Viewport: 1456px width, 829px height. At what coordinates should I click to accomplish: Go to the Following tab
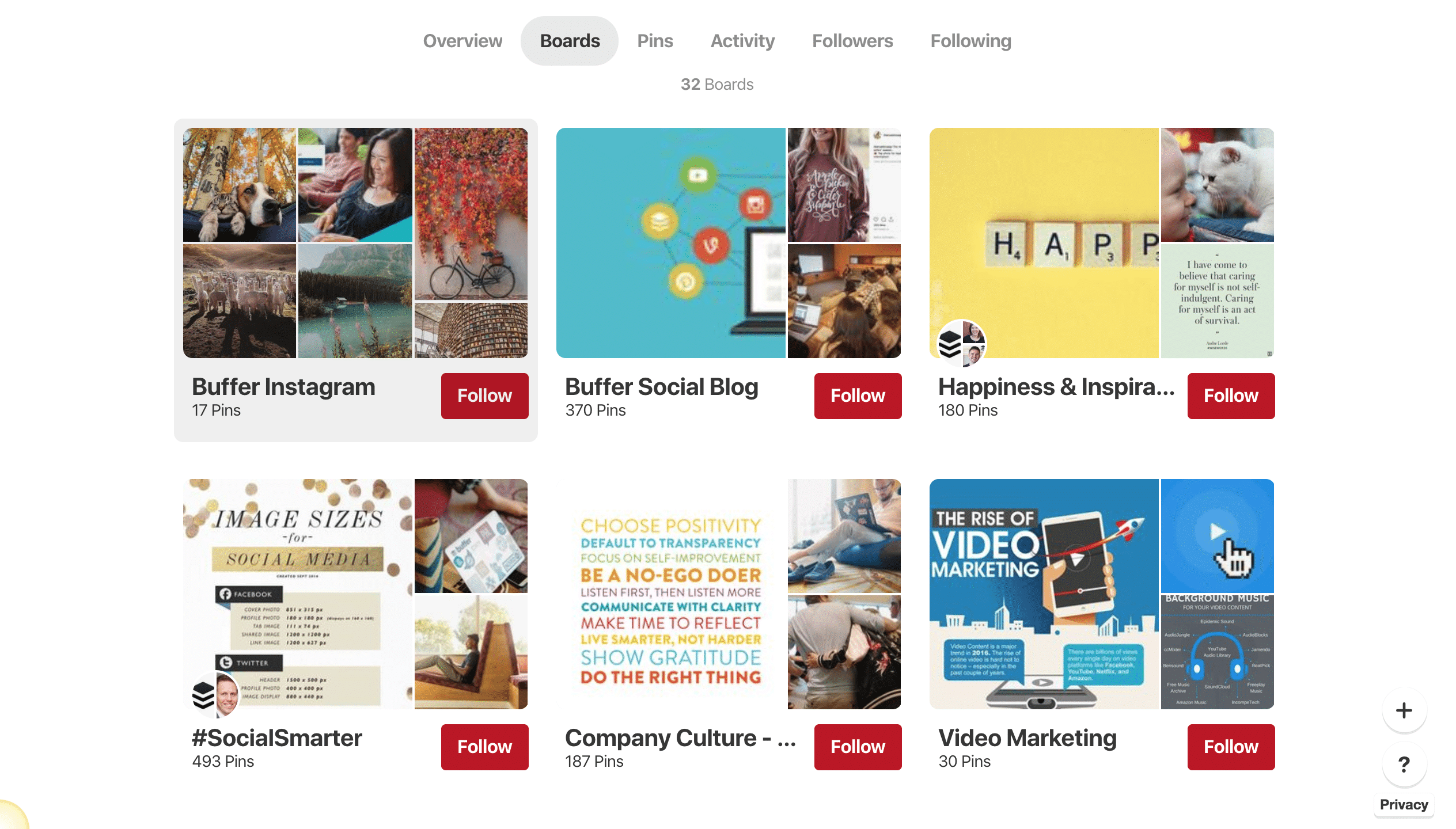coord(970,41)
